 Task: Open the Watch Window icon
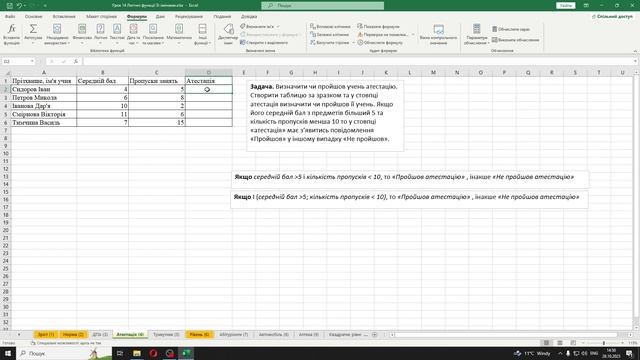pyautogui.click(x=438, y=29)
